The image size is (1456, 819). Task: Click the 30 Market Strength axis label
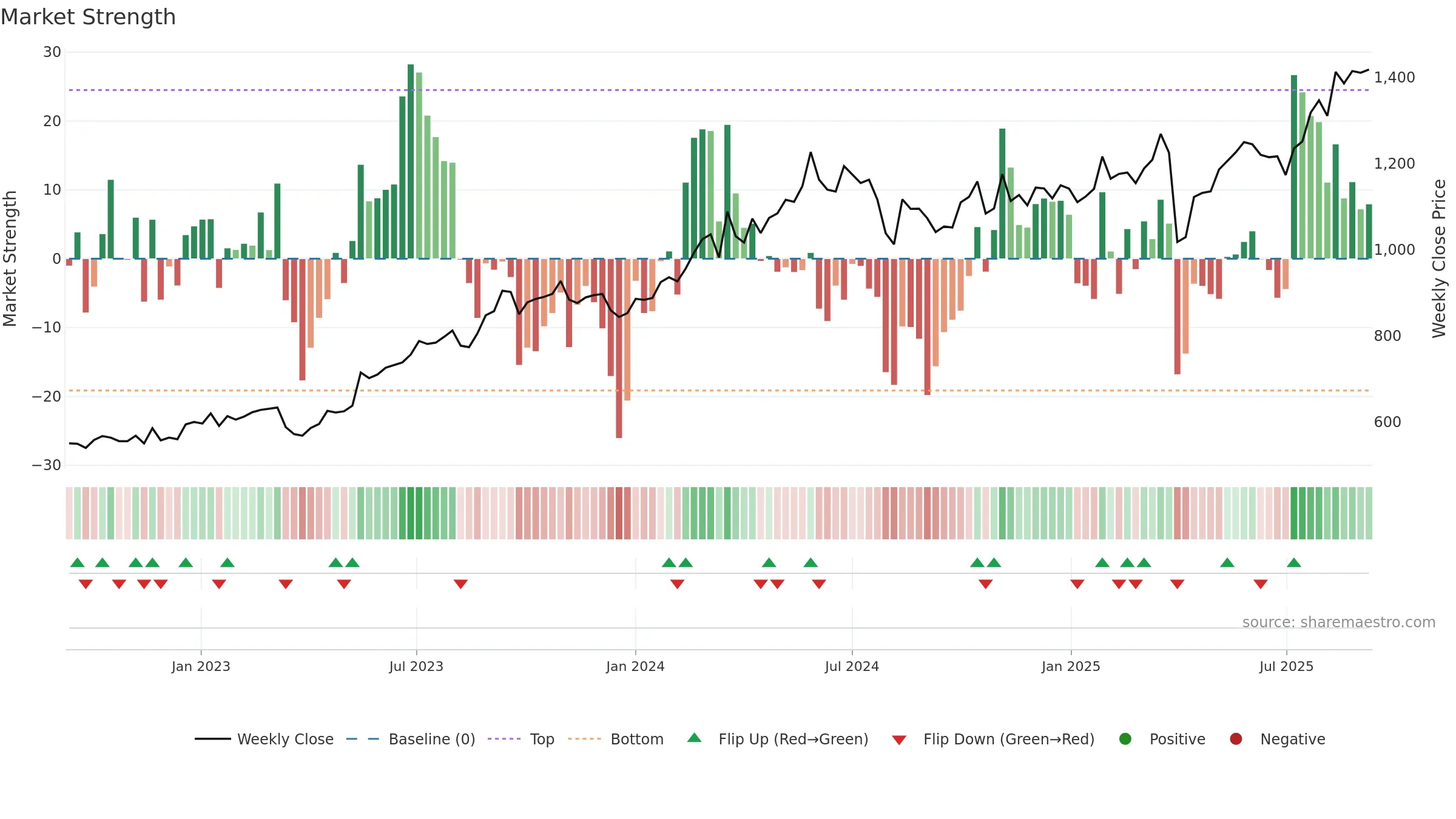click(x=52, y=52)
